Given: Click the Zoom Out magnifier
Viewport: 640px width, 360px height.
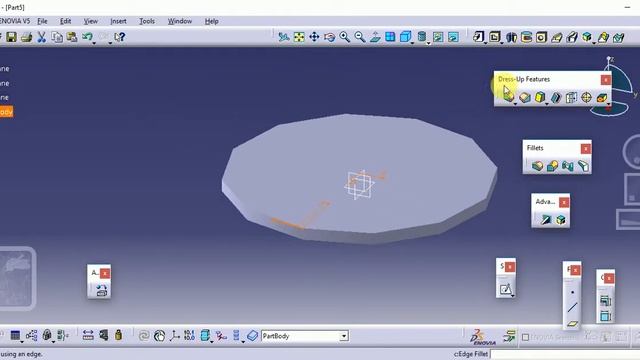Looking at the screenshot, I should (360, 37).
